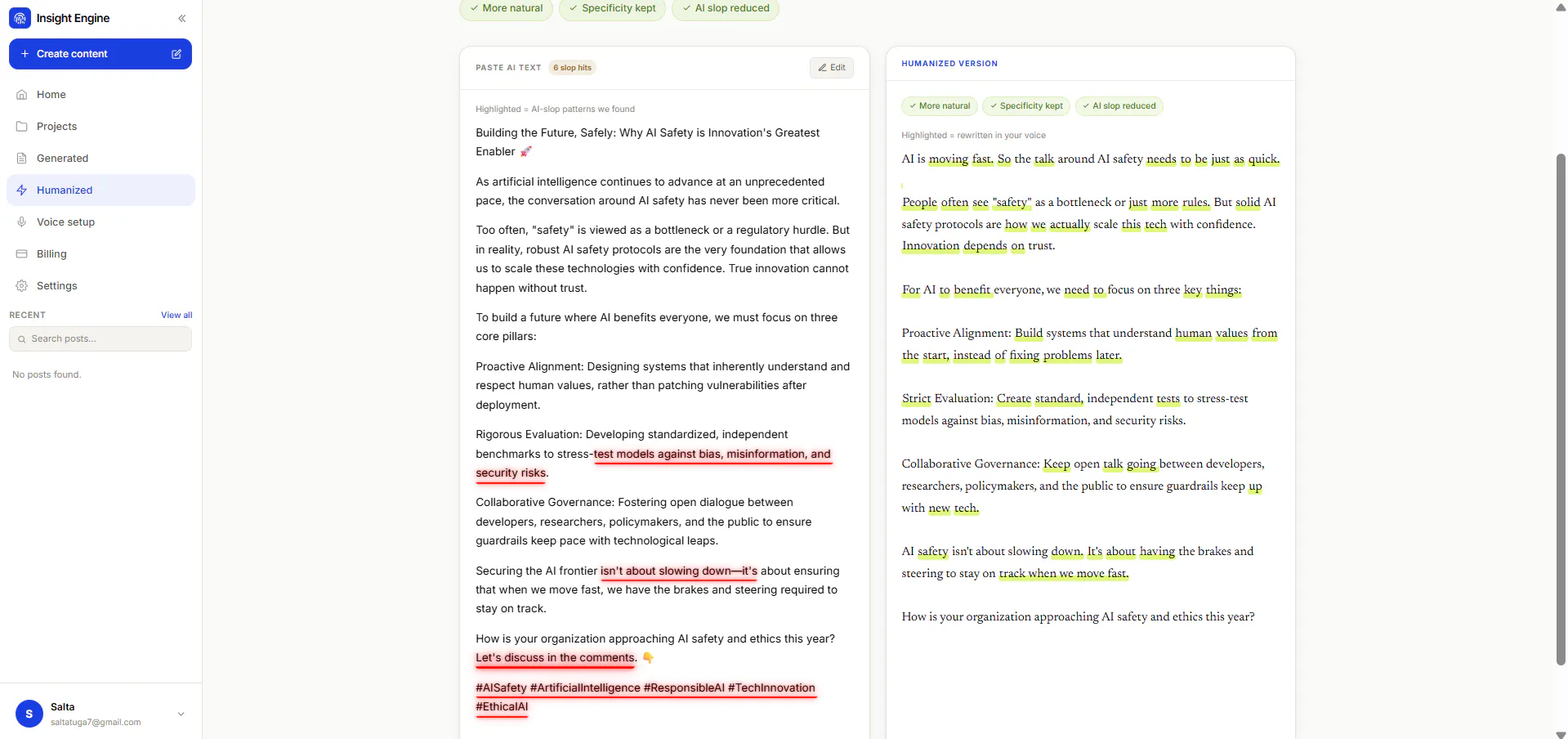
Task: Open the Settings page
Action: [x=101, y=286]
